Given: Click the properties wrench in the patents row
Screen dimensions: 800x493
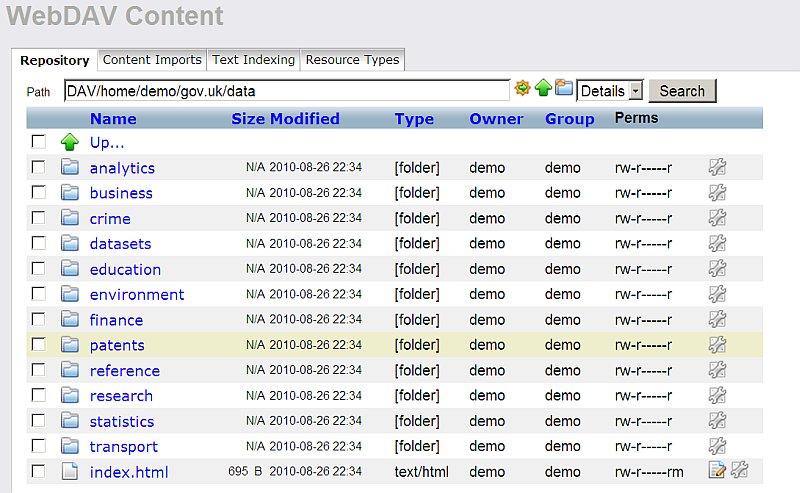Looking at the screenshot, I should (716, 344).
